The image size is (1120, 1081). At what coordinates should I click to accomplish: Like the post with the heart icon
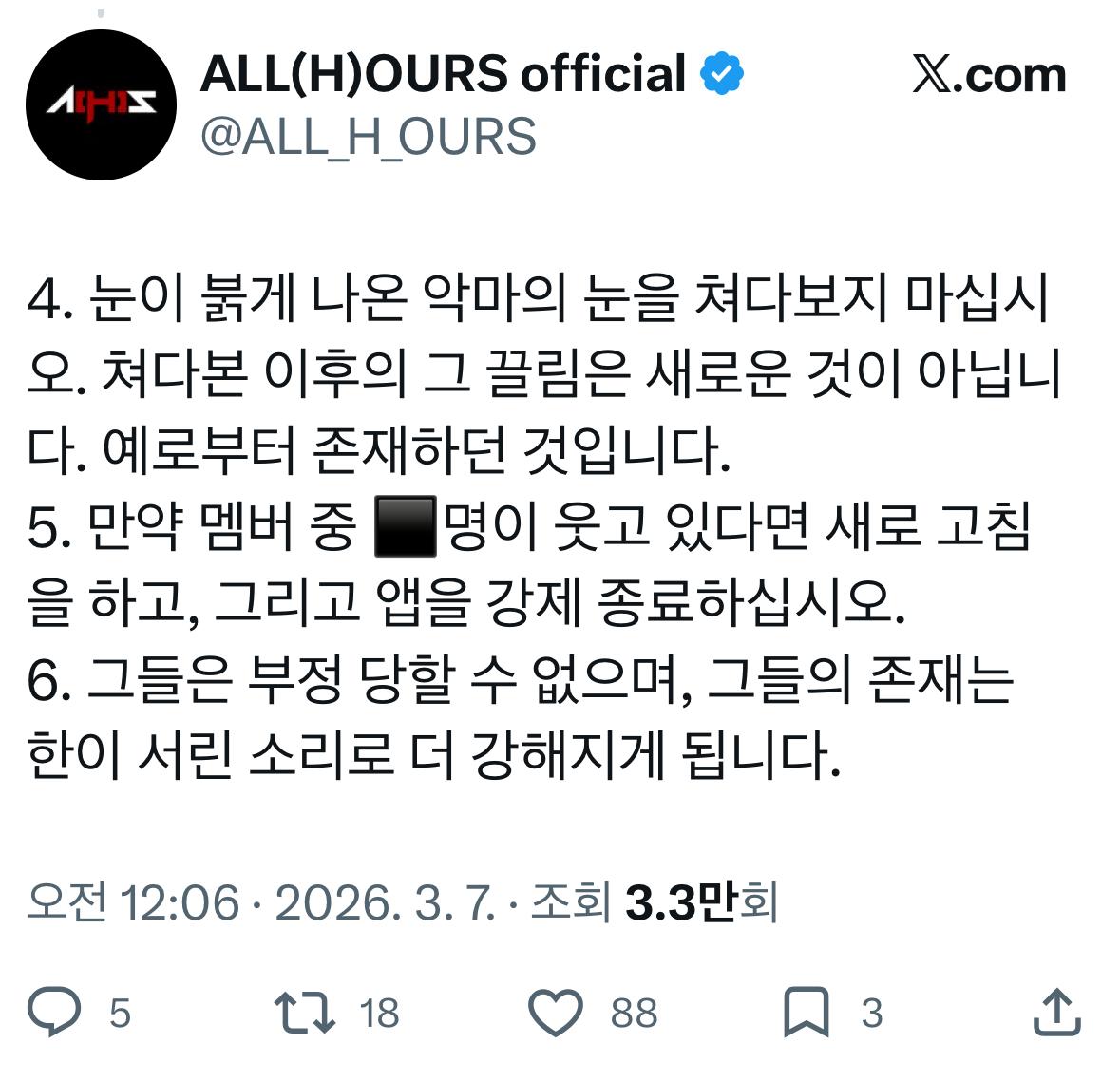[x=556, y=1013]
